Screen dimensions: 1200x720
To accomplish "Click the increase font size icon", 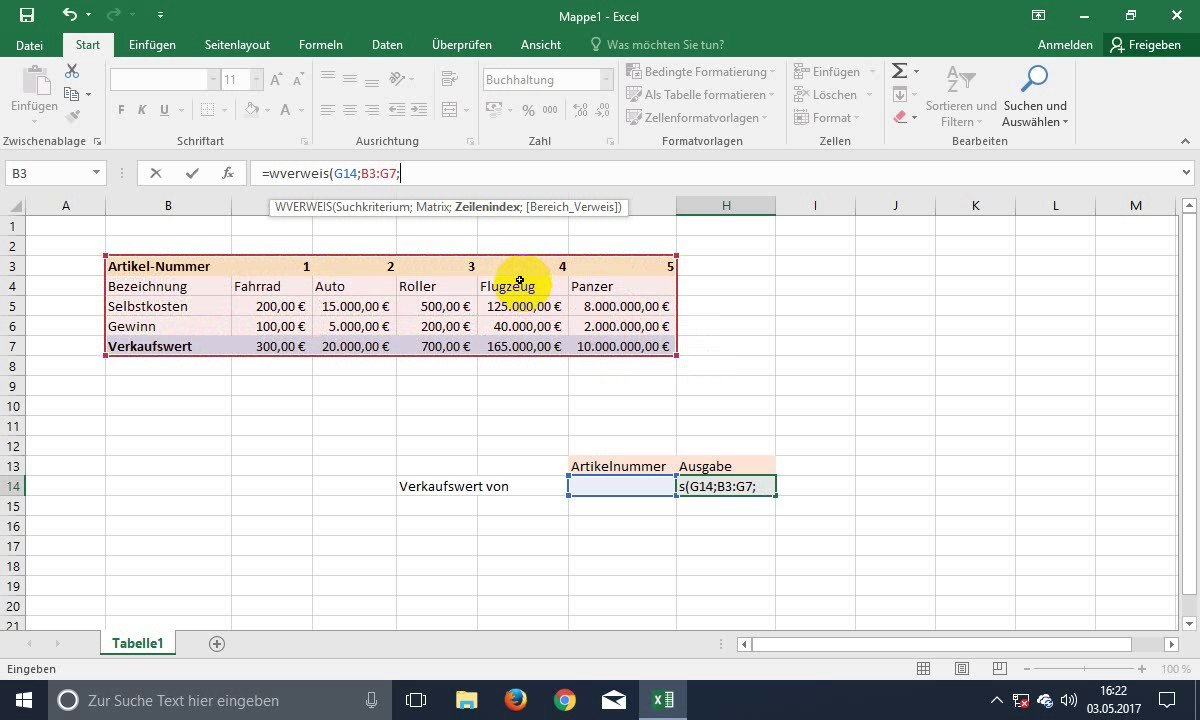I will (x=276, y=80).
